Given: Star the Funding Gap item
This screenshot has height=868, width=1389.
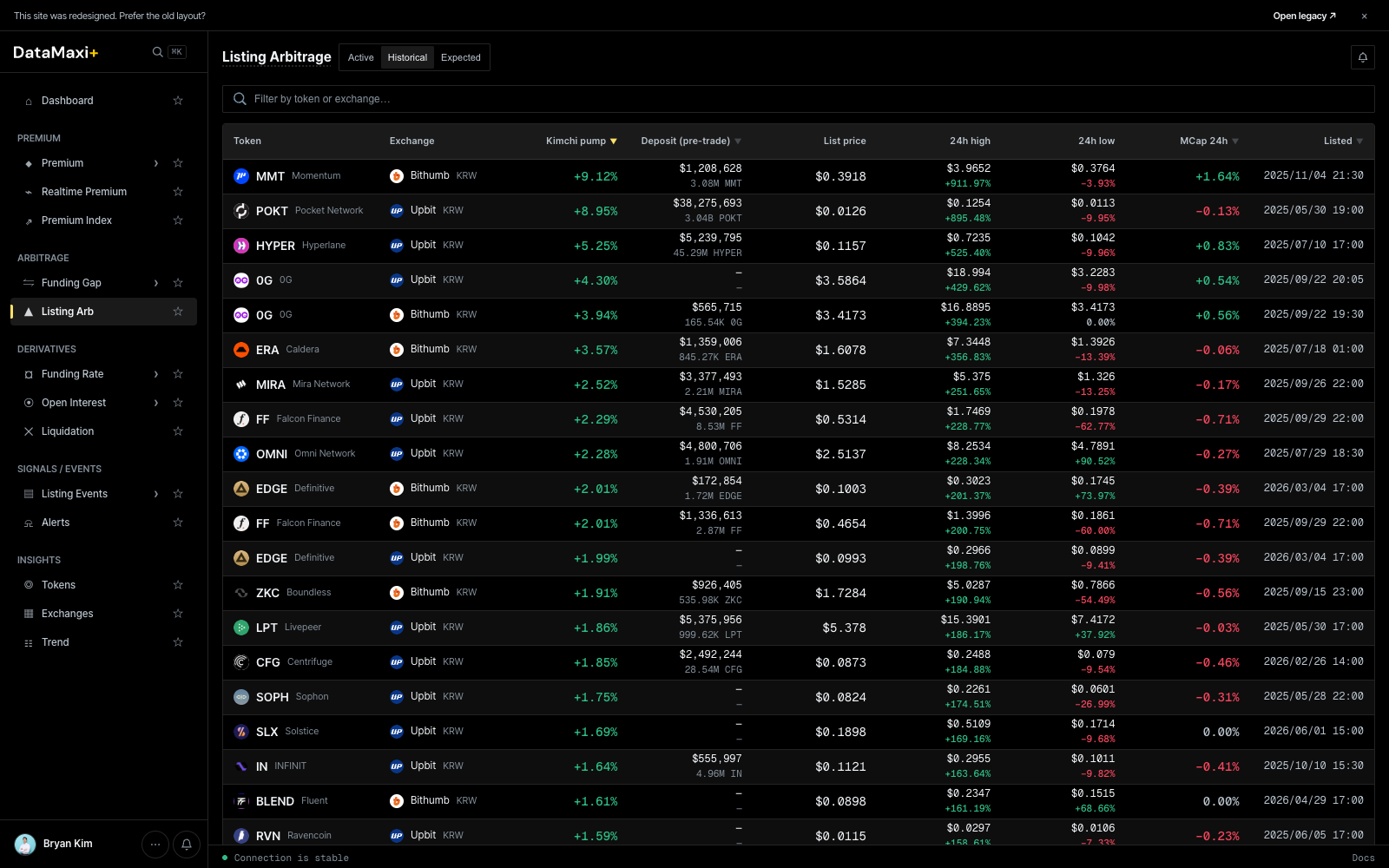Looking at the screenshot, I should point(178,283).
